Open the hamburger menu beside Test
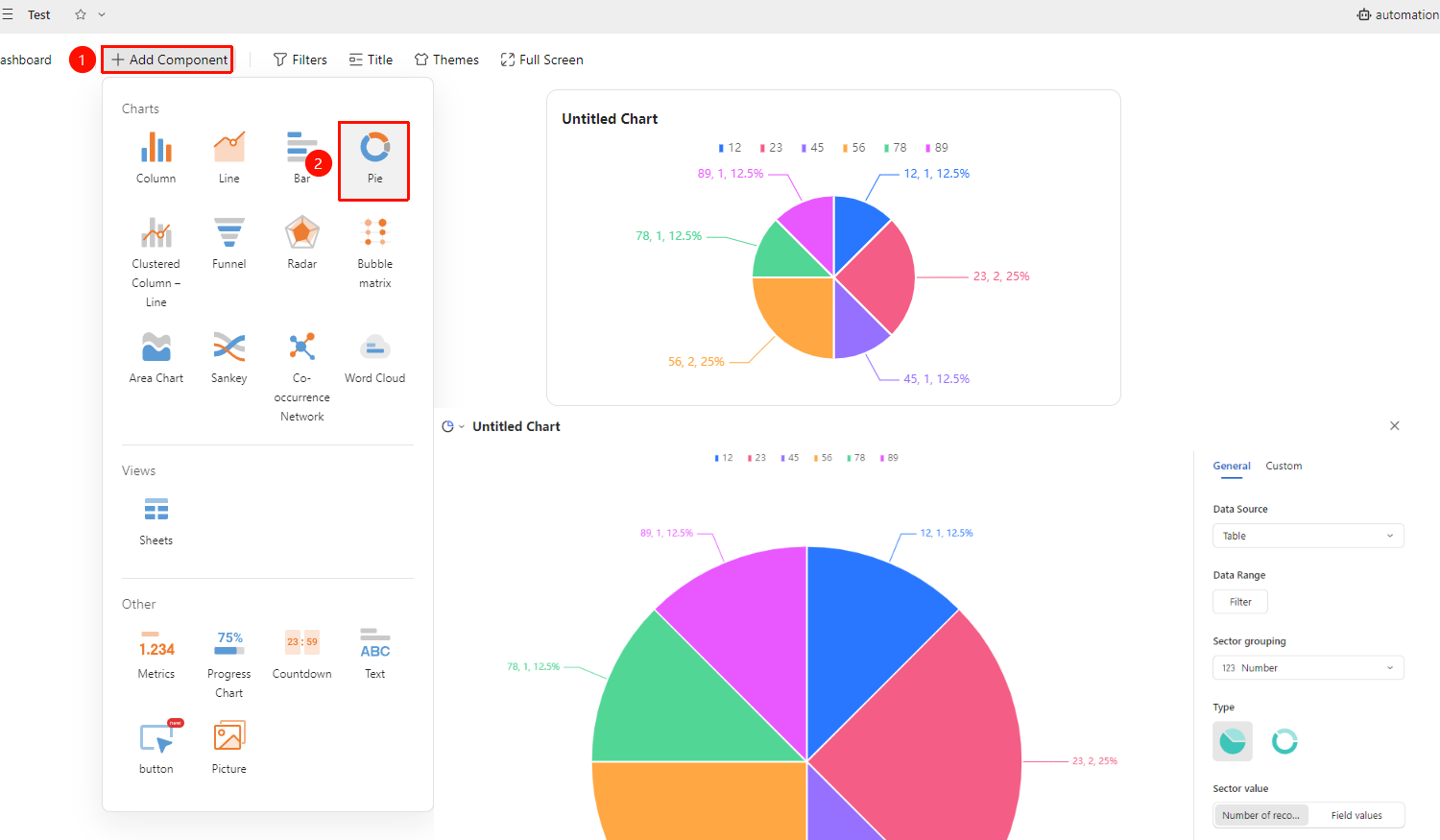Image resolution: width=1440 pixels, height=840 pixels. [8, 14]
